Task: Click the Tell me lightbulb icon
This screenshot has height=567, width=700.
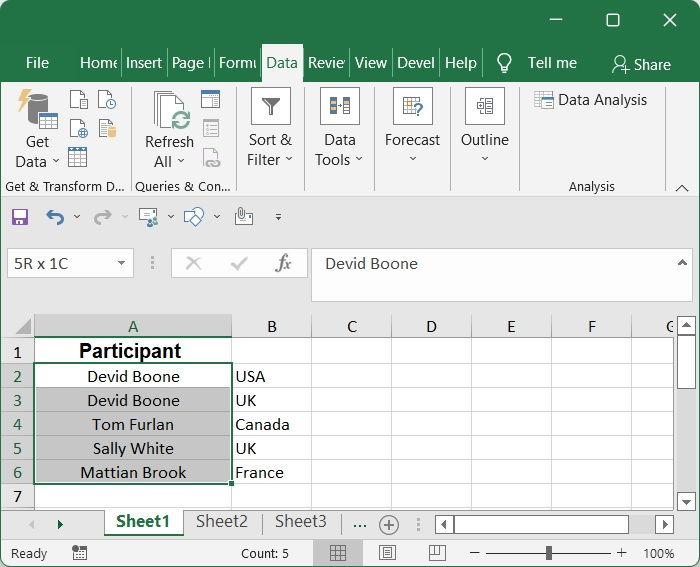Action: pos(504,63)
